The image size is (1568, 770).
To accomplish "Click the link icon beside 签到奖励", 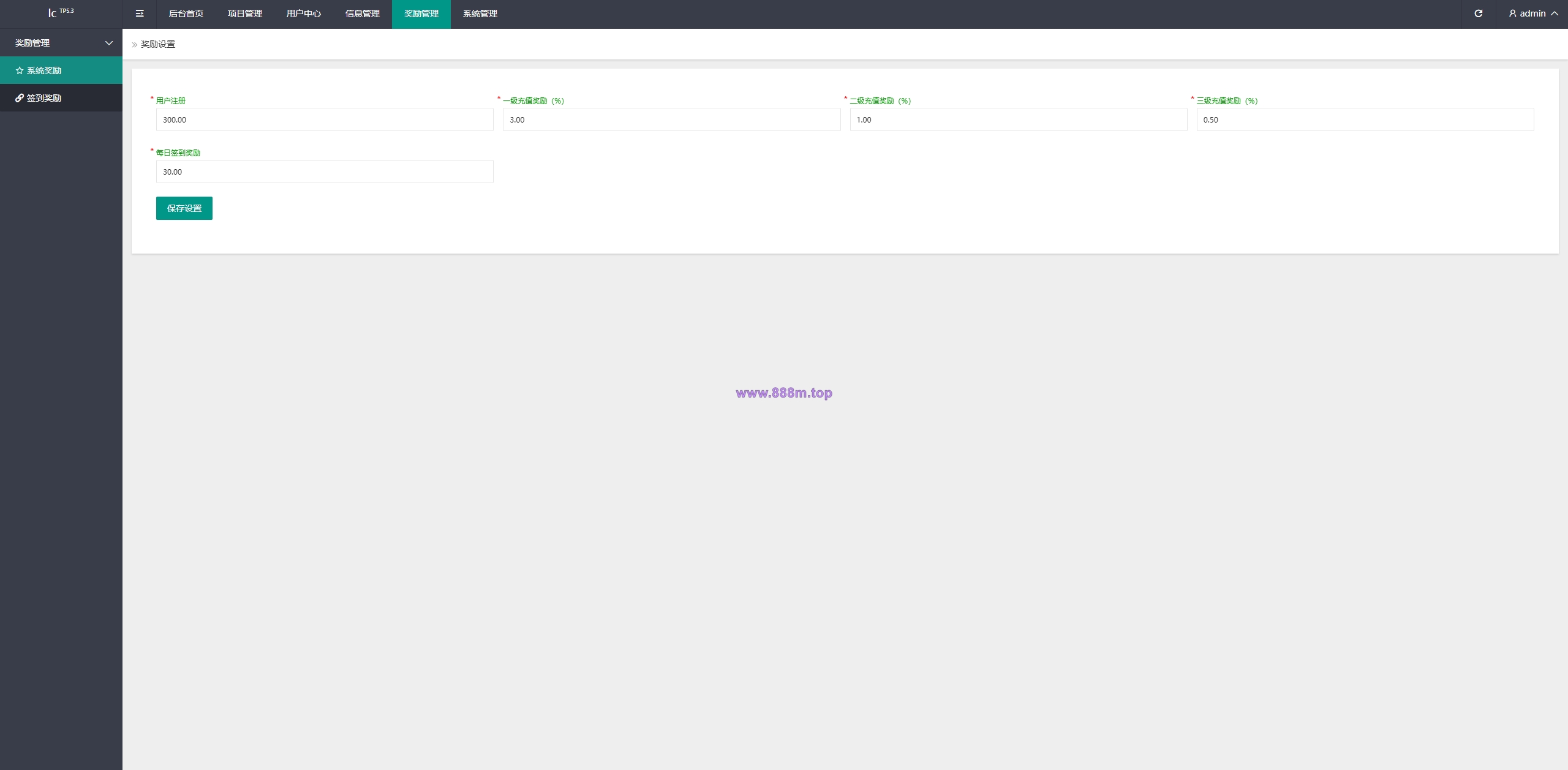I will [x=20, y=98].
